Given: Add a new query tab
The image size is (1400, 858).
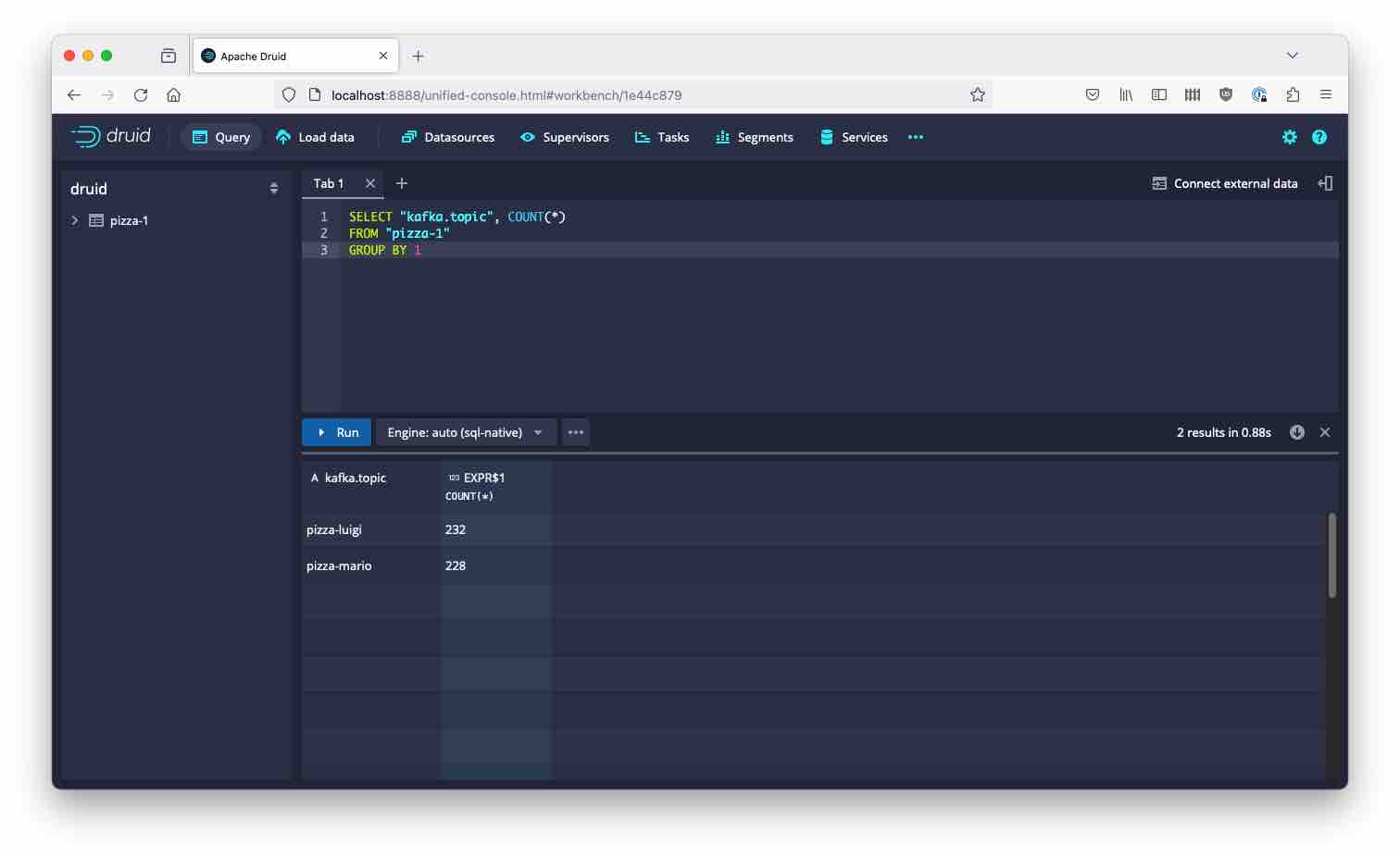Looking at the screenshot, I should pyautogui.click(x=402, y=183).
